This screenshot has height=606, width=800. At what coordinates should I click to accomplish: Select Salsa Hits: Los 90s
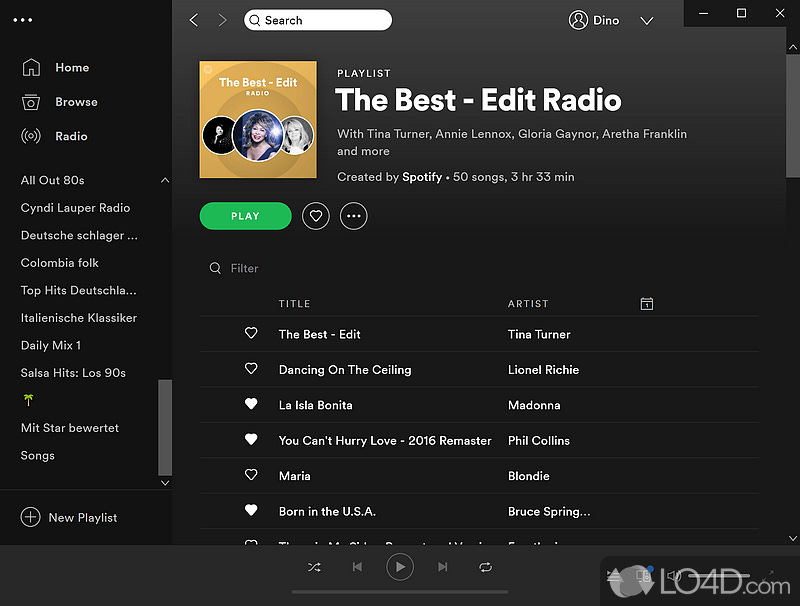pos(73,373)
